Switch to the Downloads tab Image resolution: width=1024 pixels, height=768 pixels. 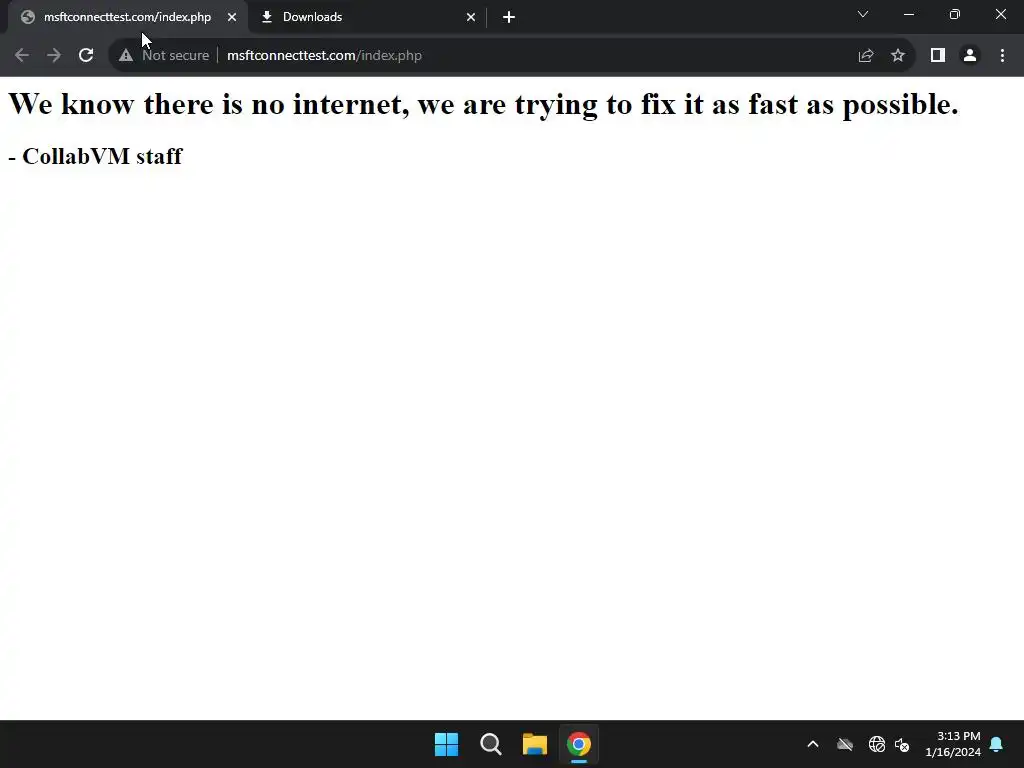368,17
